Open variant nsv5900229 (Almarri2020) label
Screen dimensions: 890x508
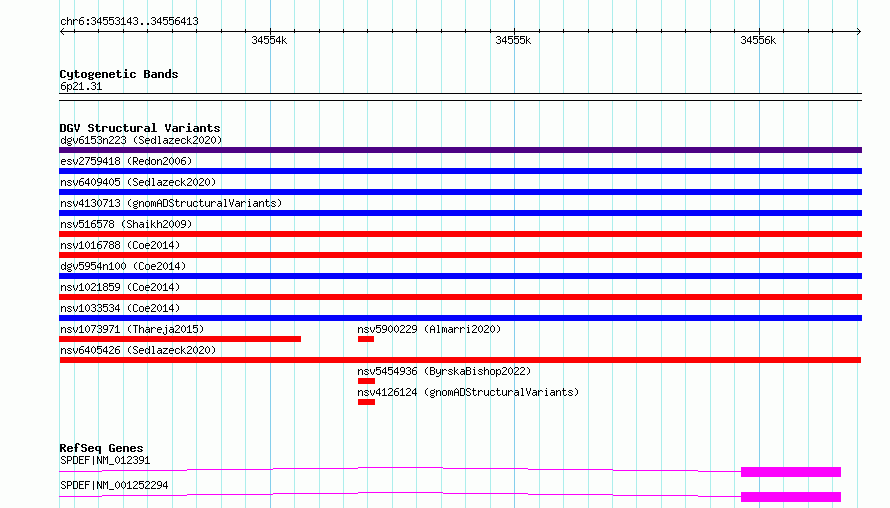click(429, 329)
